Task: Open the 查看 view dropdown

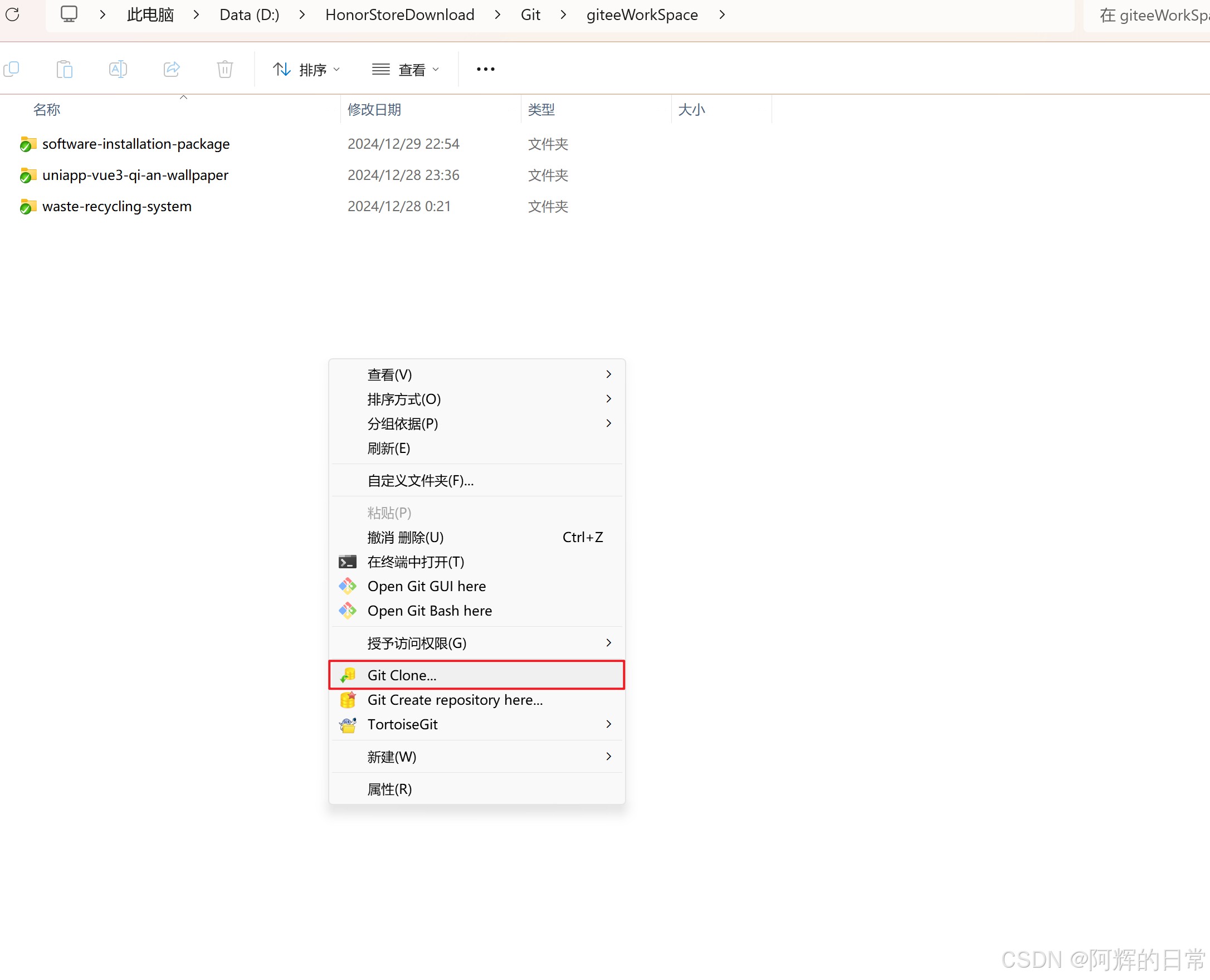Action: (x=405, y=70)
